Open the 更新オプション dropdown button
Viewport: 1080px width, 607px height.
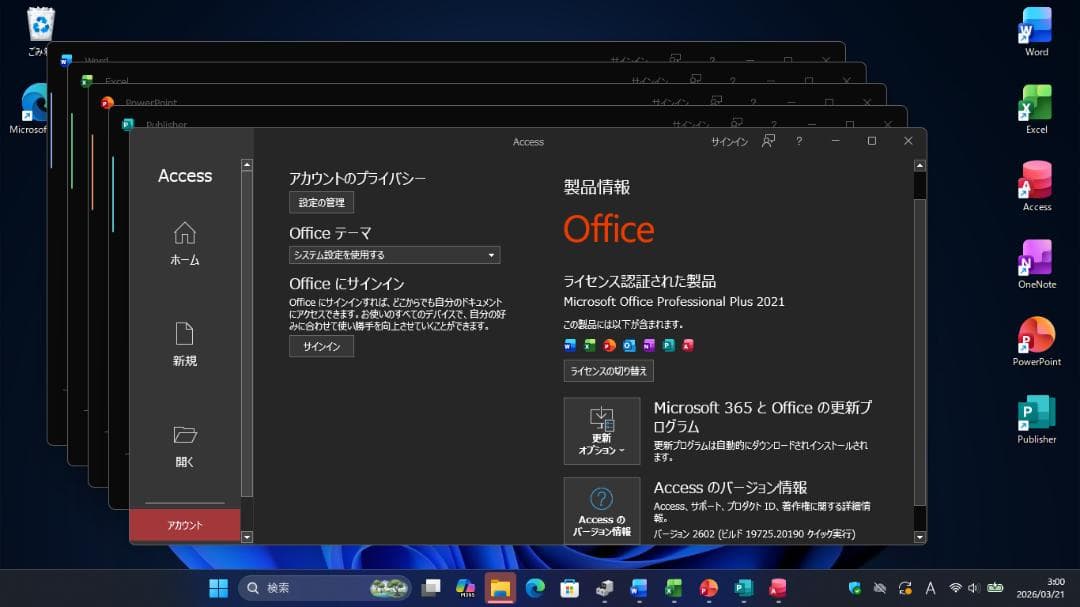(x=601, y=431)
